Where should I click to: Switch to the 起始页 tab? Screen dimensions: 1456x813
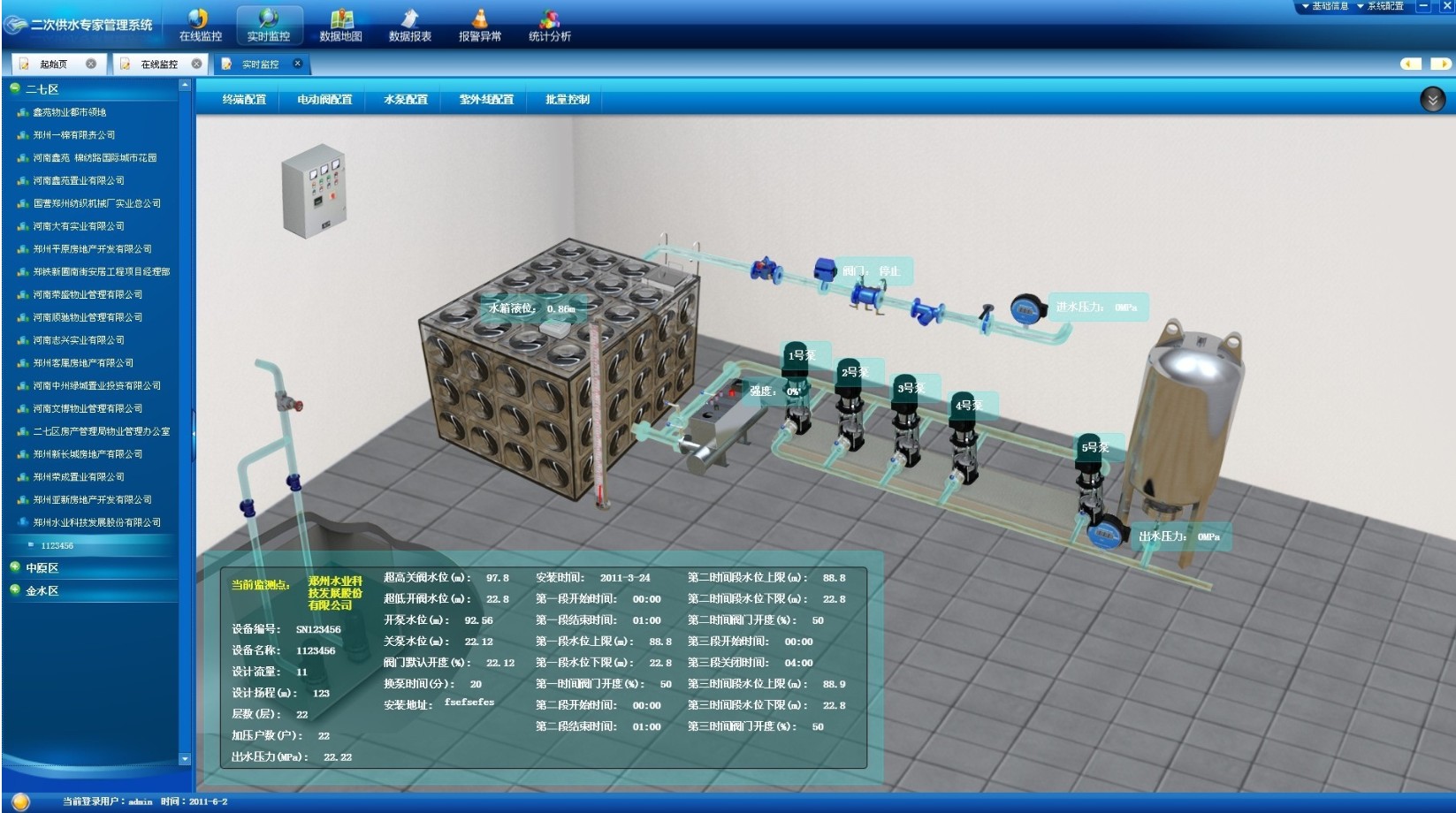[53, 65]
